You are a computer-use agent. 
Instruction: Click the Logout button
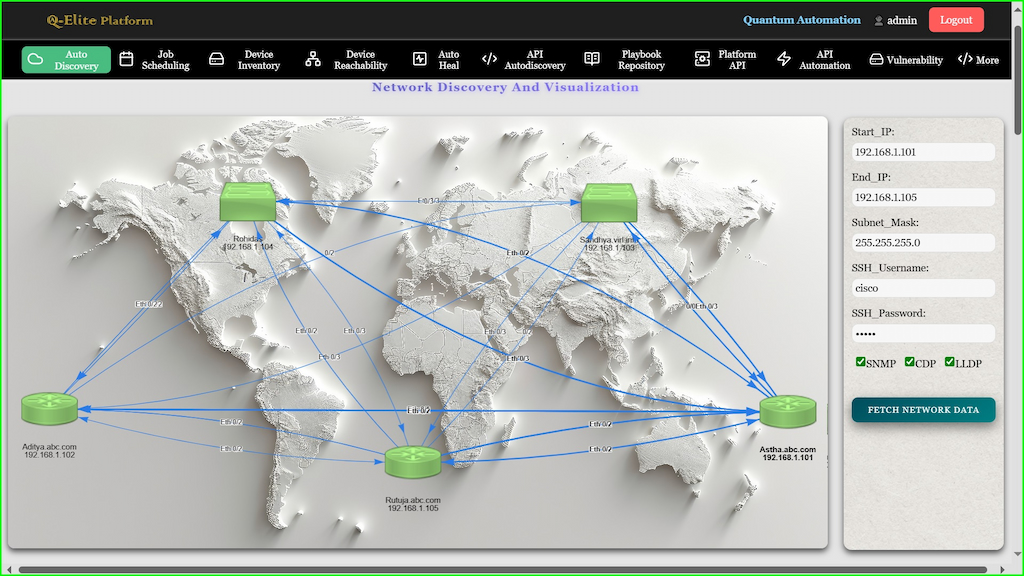[x=956, y=20]
